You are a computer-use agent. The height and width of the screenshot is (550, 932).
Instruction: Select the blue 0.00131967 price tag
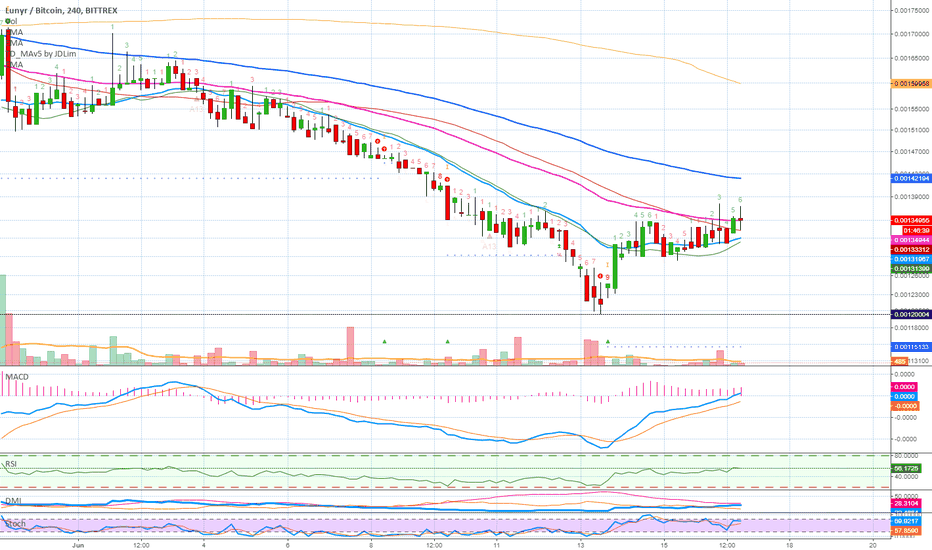click(911, 259)
